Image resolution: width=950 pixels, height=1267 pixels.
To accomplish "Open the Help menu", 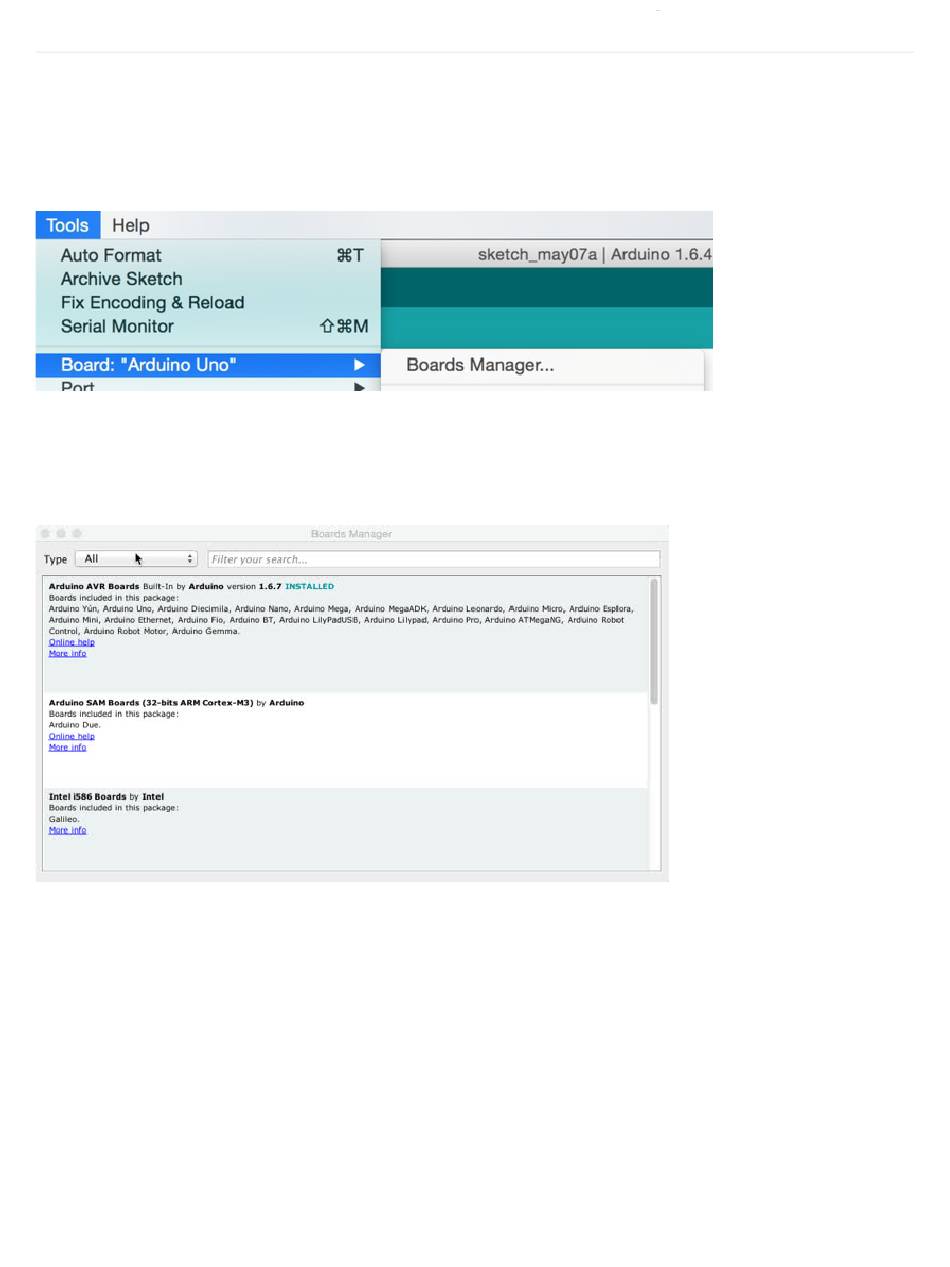I will (131, 225).
